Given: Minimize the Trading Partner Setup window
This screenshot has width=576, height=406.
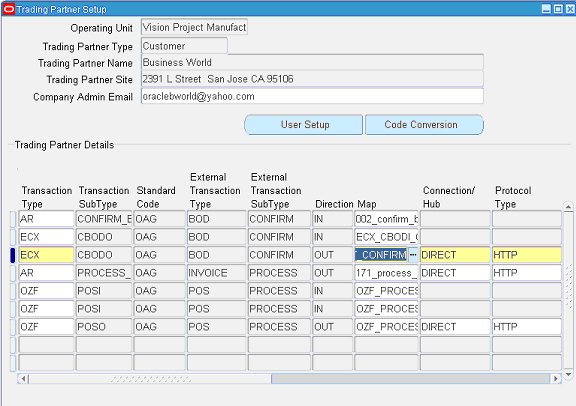Looking at the screenshot, I should point(547,9).
